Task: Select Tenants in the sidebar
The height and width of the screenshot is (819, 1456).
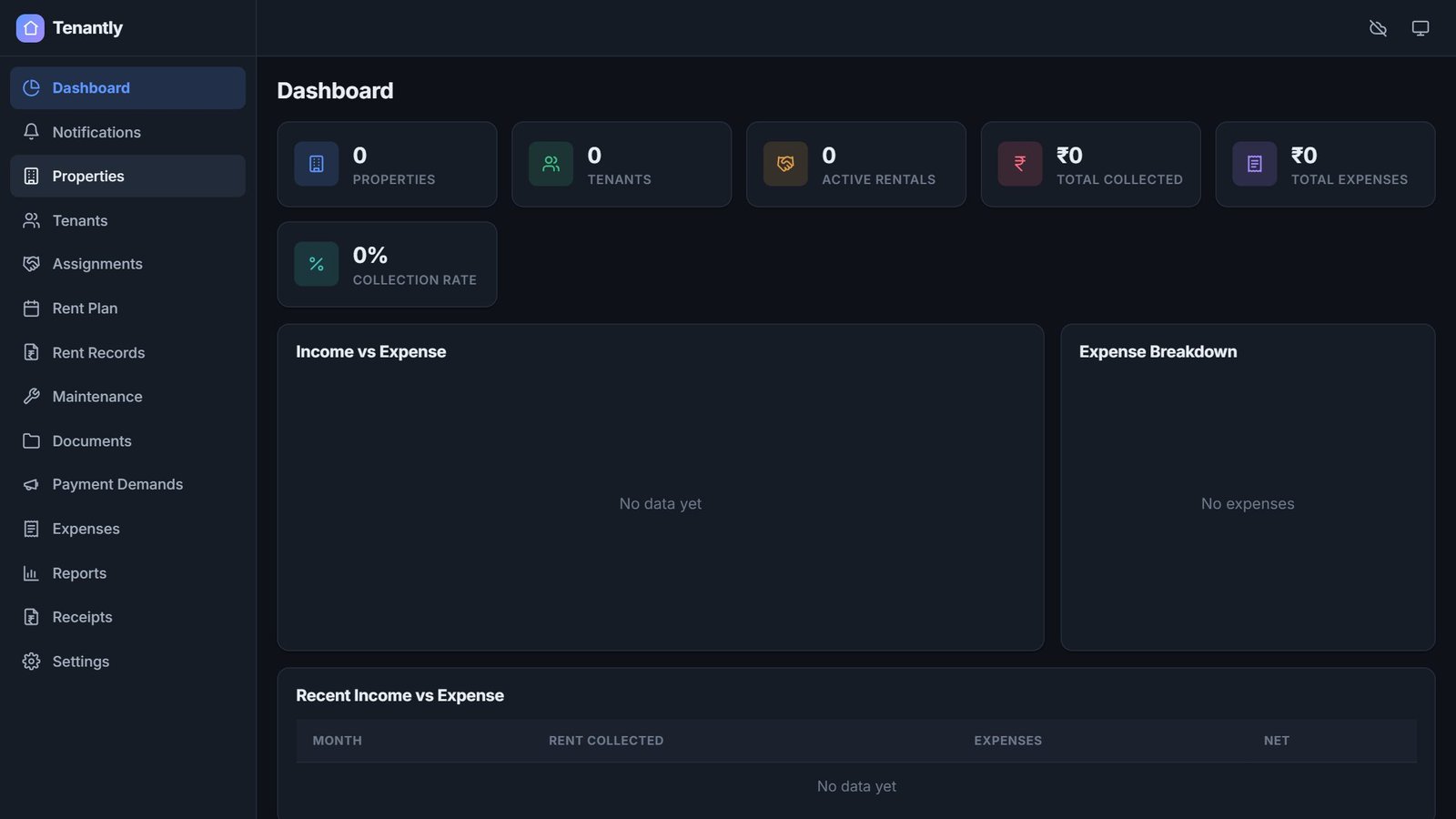Action: click(127, 220)
